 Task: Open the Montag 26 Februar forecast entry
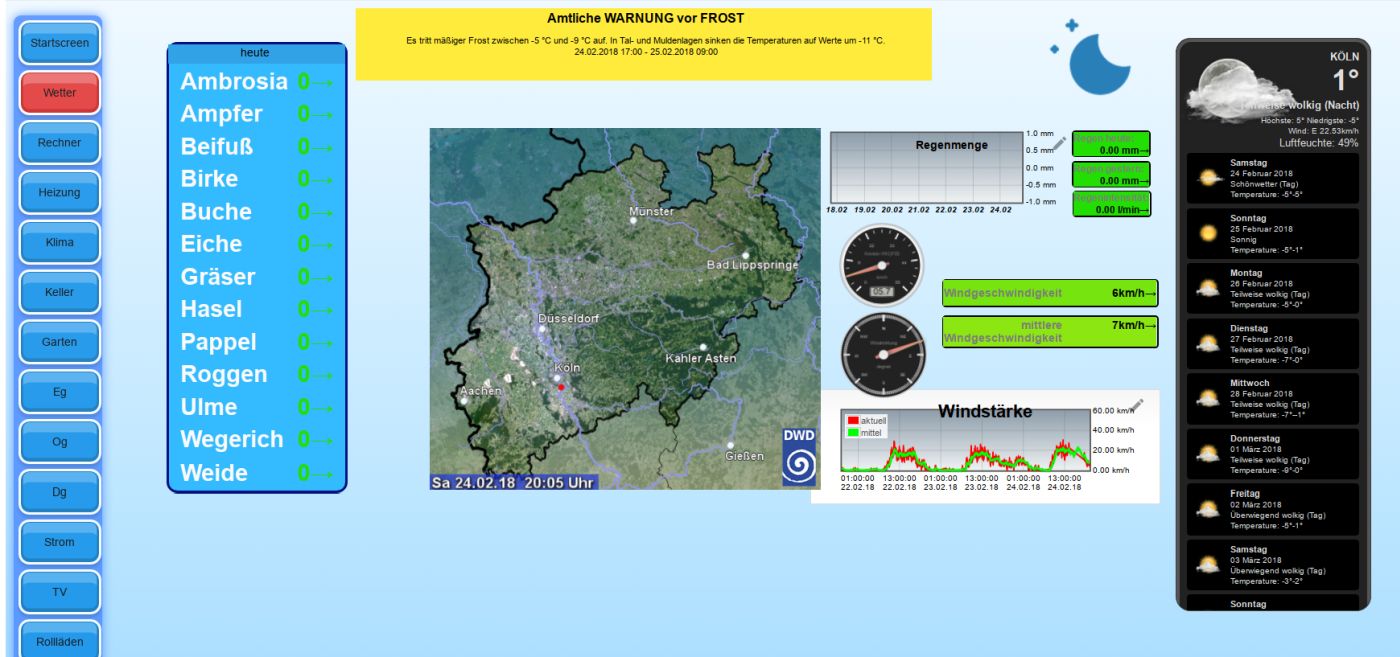click(1272, 288)
